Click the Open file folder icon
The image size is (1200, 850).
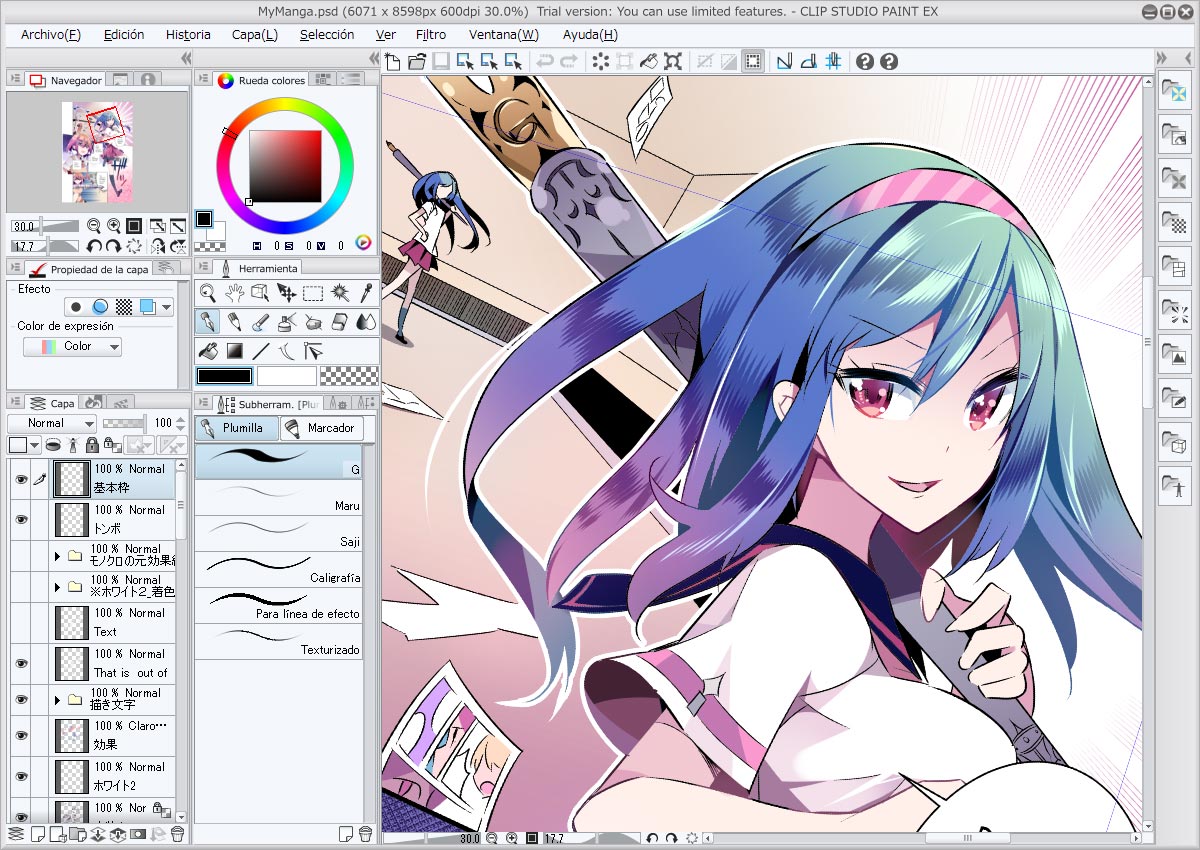click(x=417, y=62)
